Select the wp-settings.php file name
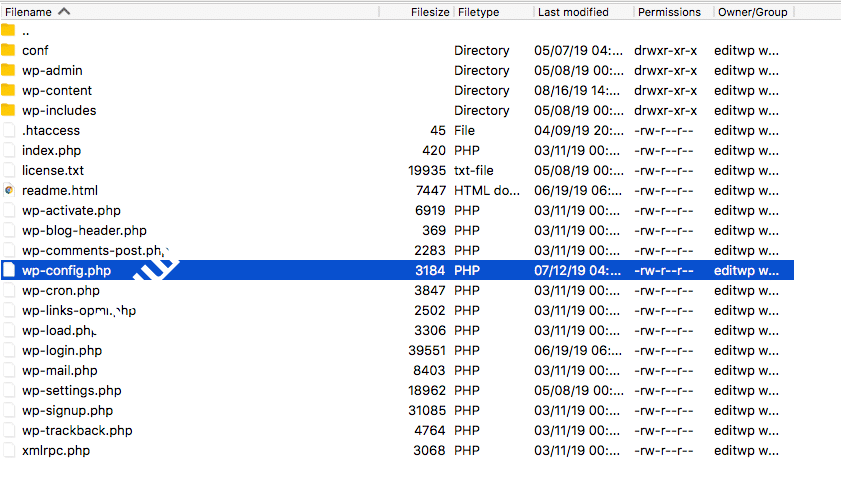This screenshot has height=488, width=841. (x=72, y=390)
